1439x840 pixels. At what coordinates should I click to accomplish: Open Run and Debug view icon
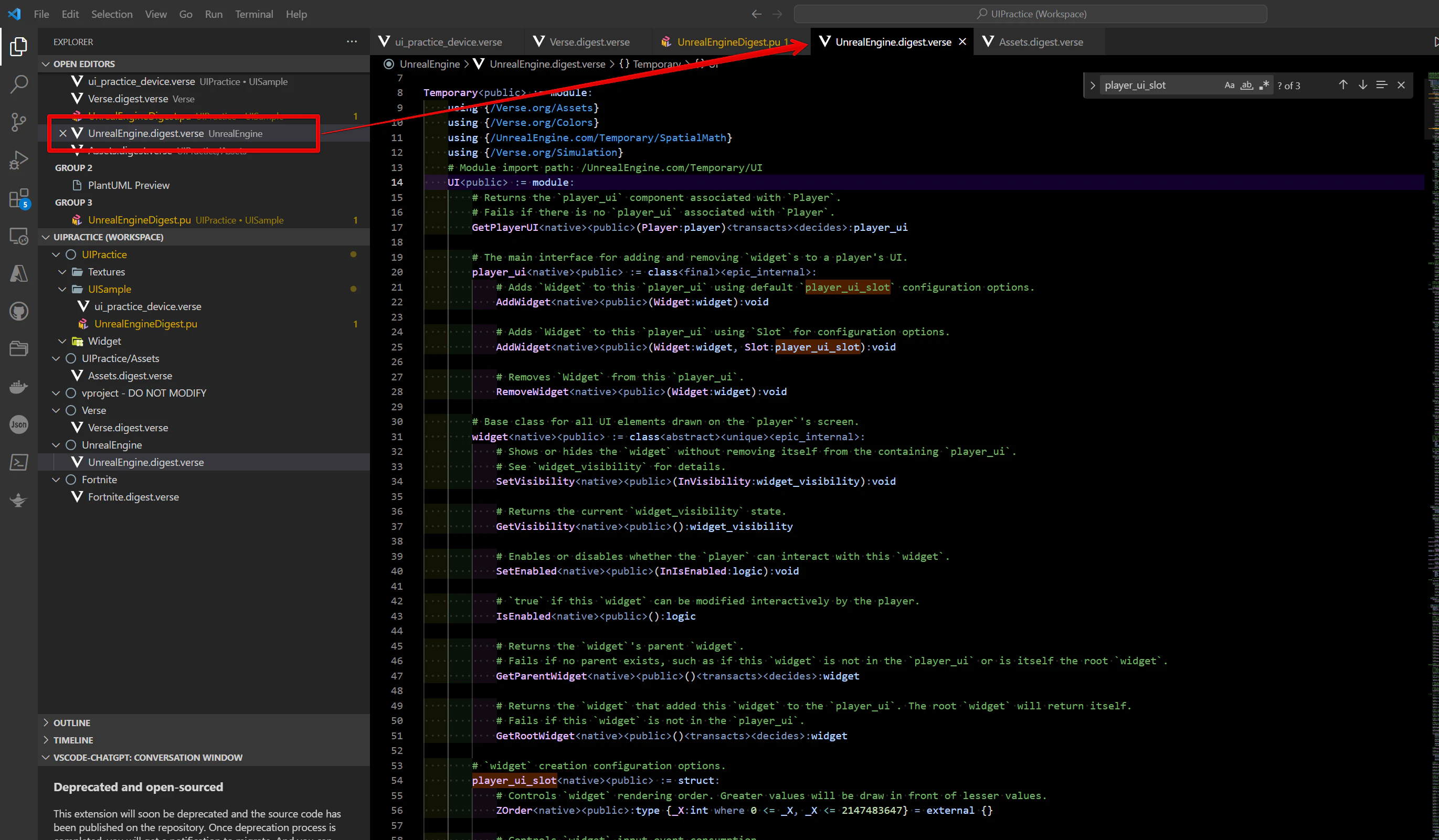tap(18, 160)
